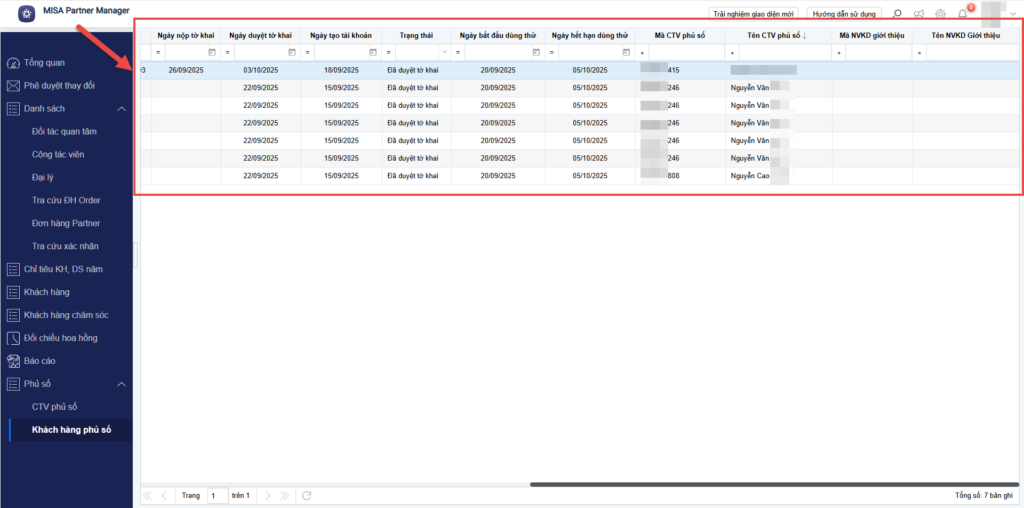
Task: Open settings gear icon in header
Action: [940, 14]
